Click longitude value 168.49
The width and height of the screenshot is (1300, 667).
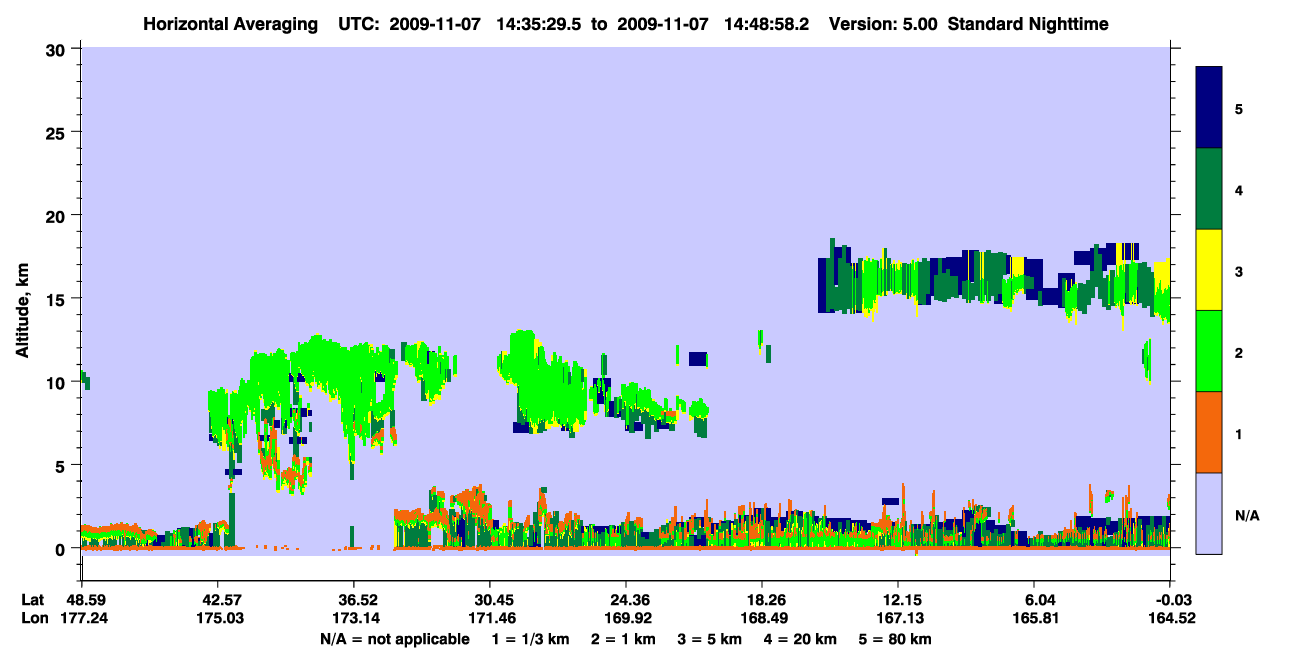click(763, 618)
